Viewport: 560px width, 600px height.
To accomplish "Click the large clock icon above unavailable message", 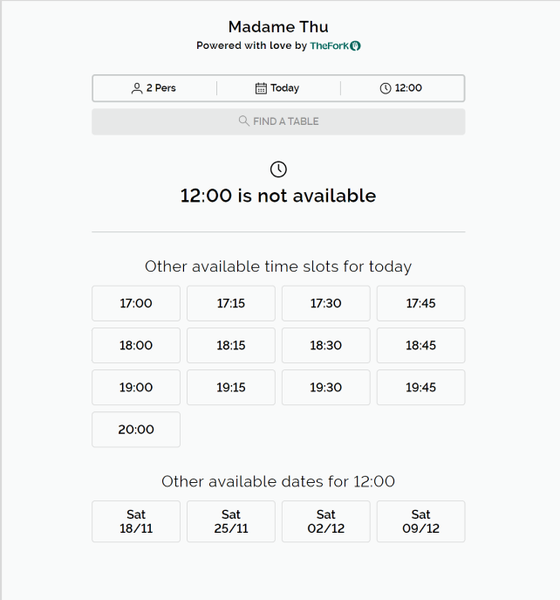I will click(278, 169).
